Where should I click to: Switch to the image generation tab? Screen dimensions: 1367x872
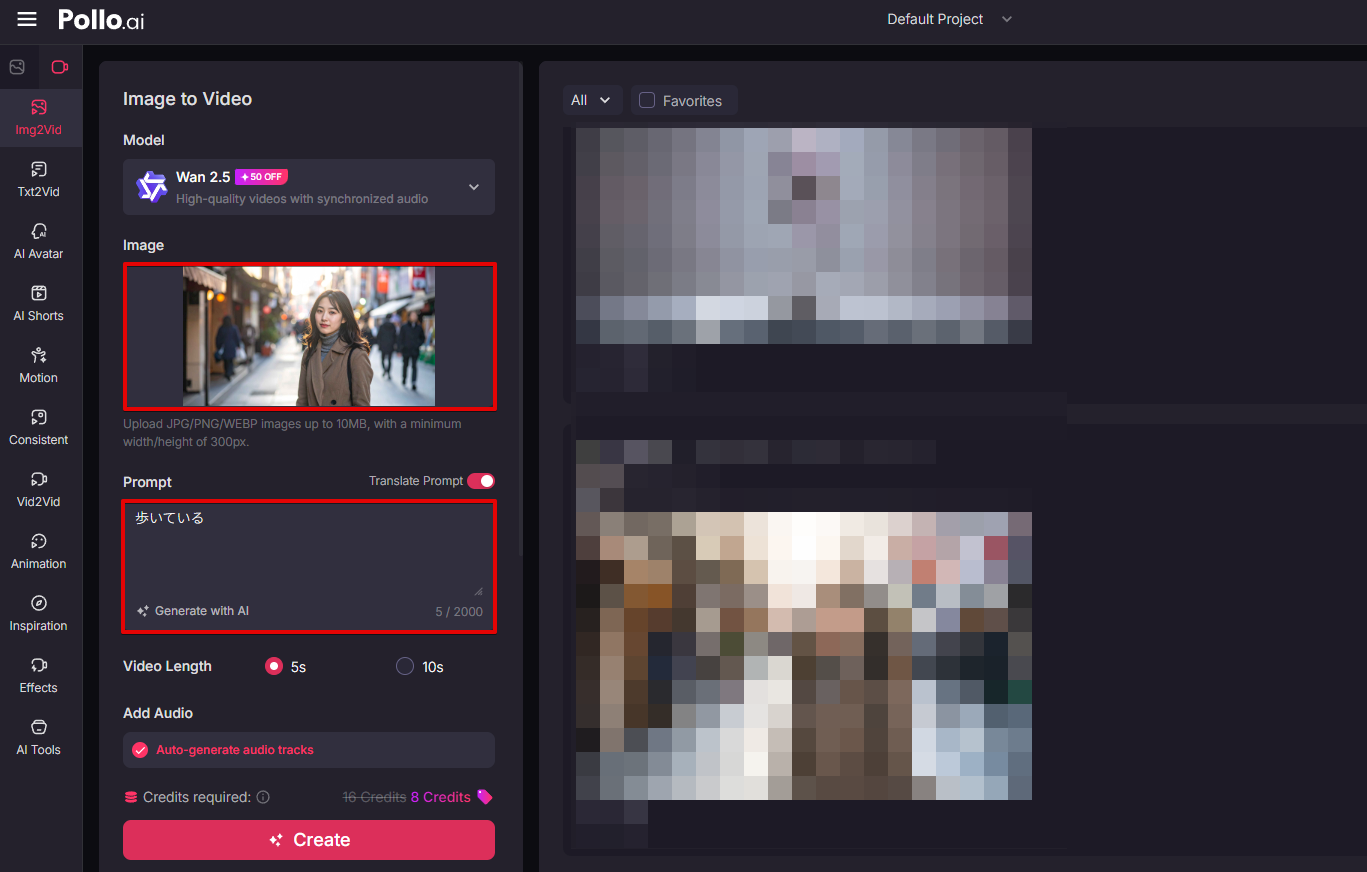click(17, 67)
